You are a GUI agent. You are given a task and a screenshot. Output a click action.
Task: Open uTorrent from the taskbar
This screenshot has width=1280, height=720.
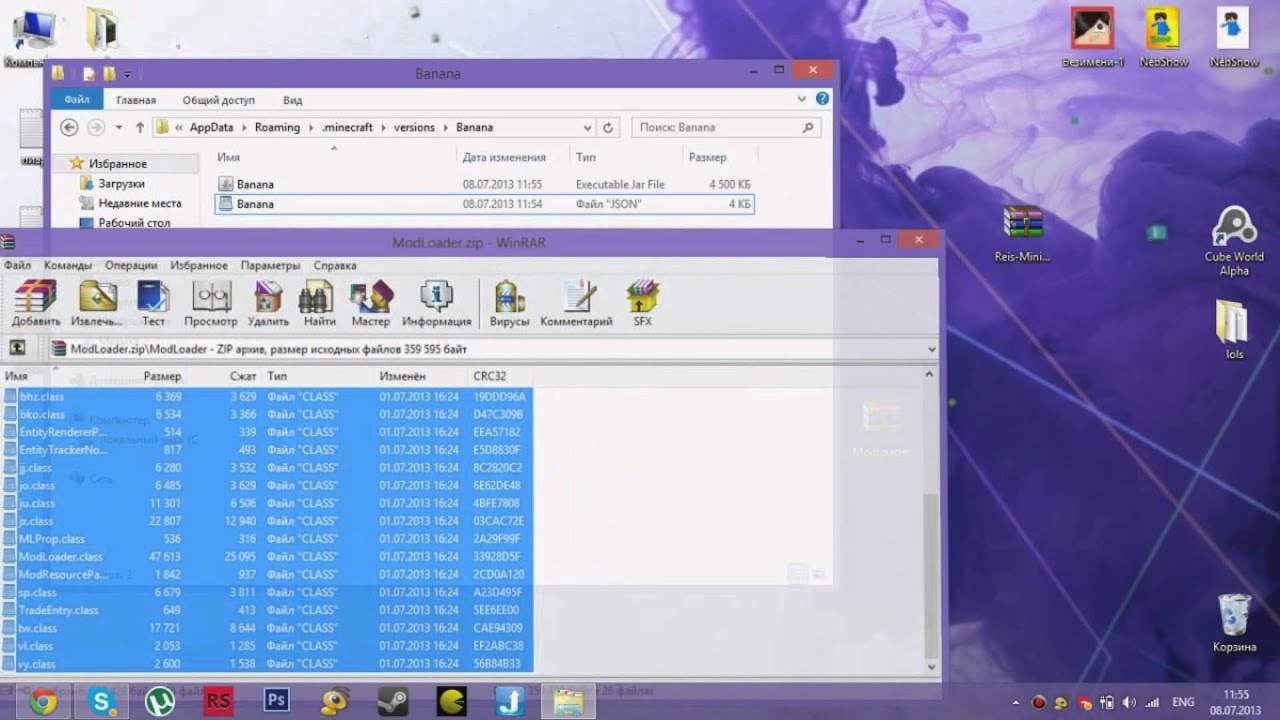159,702
